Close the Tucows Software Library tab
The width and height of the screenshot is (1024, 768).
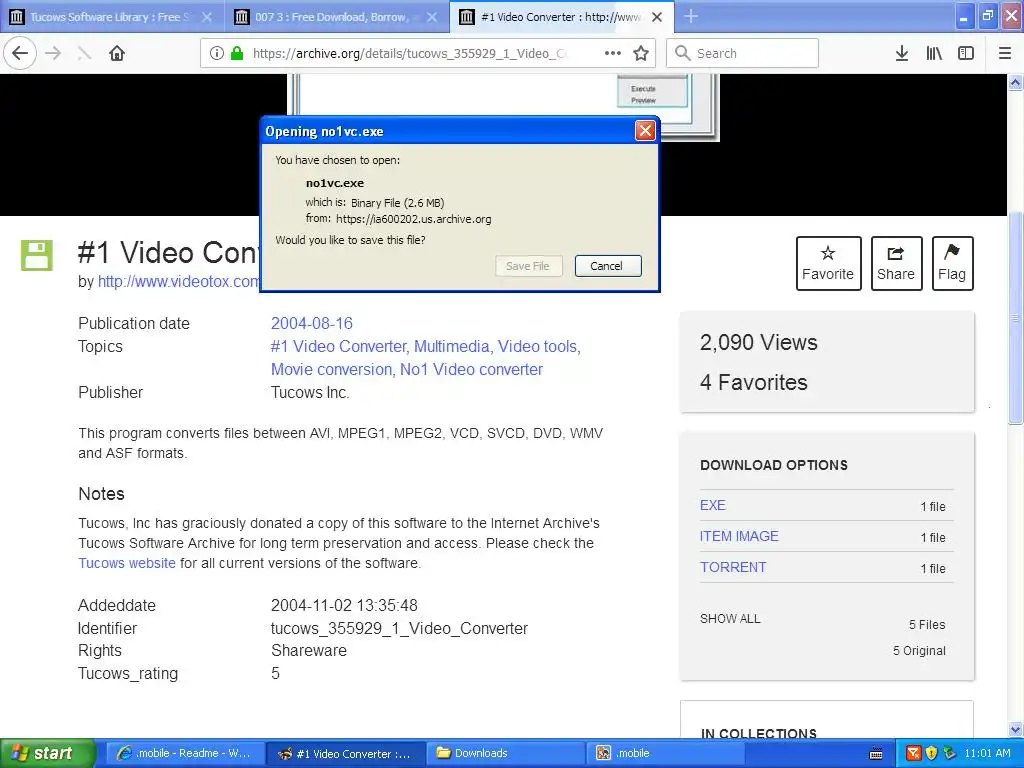[207, 17]
